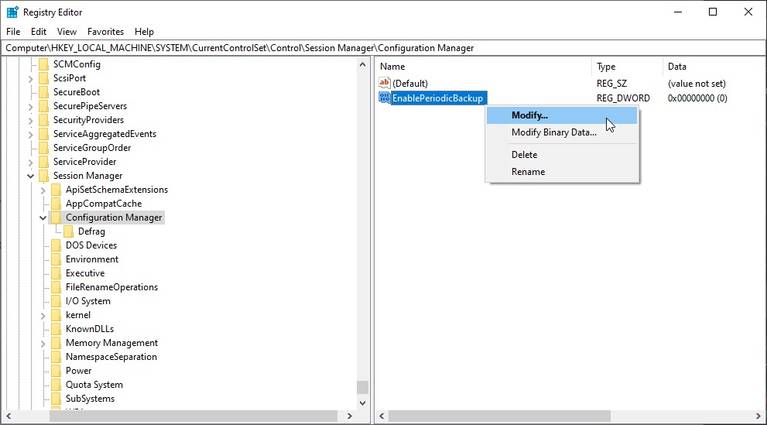Select the SubSystems tree item
Screen dimensions: 767x425
(90, 399)
